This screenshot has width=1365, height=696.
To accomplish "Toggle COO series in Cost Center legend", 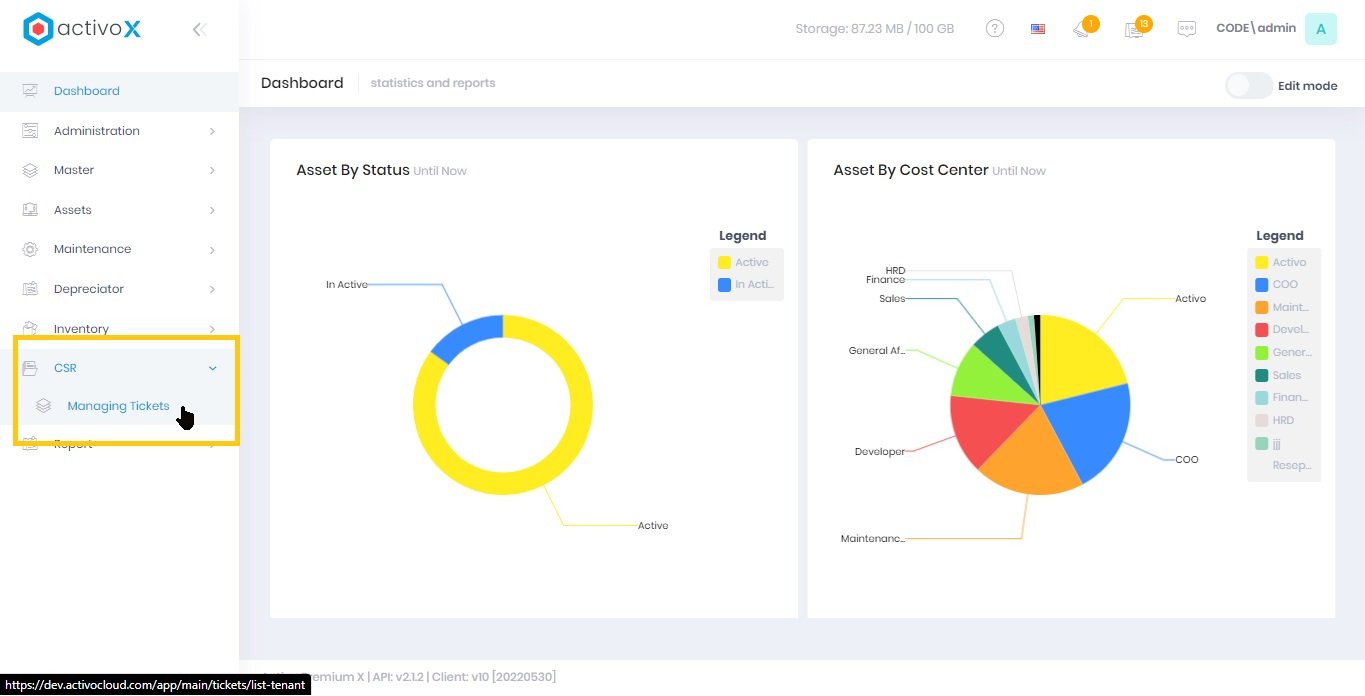I will [1284, 285].
